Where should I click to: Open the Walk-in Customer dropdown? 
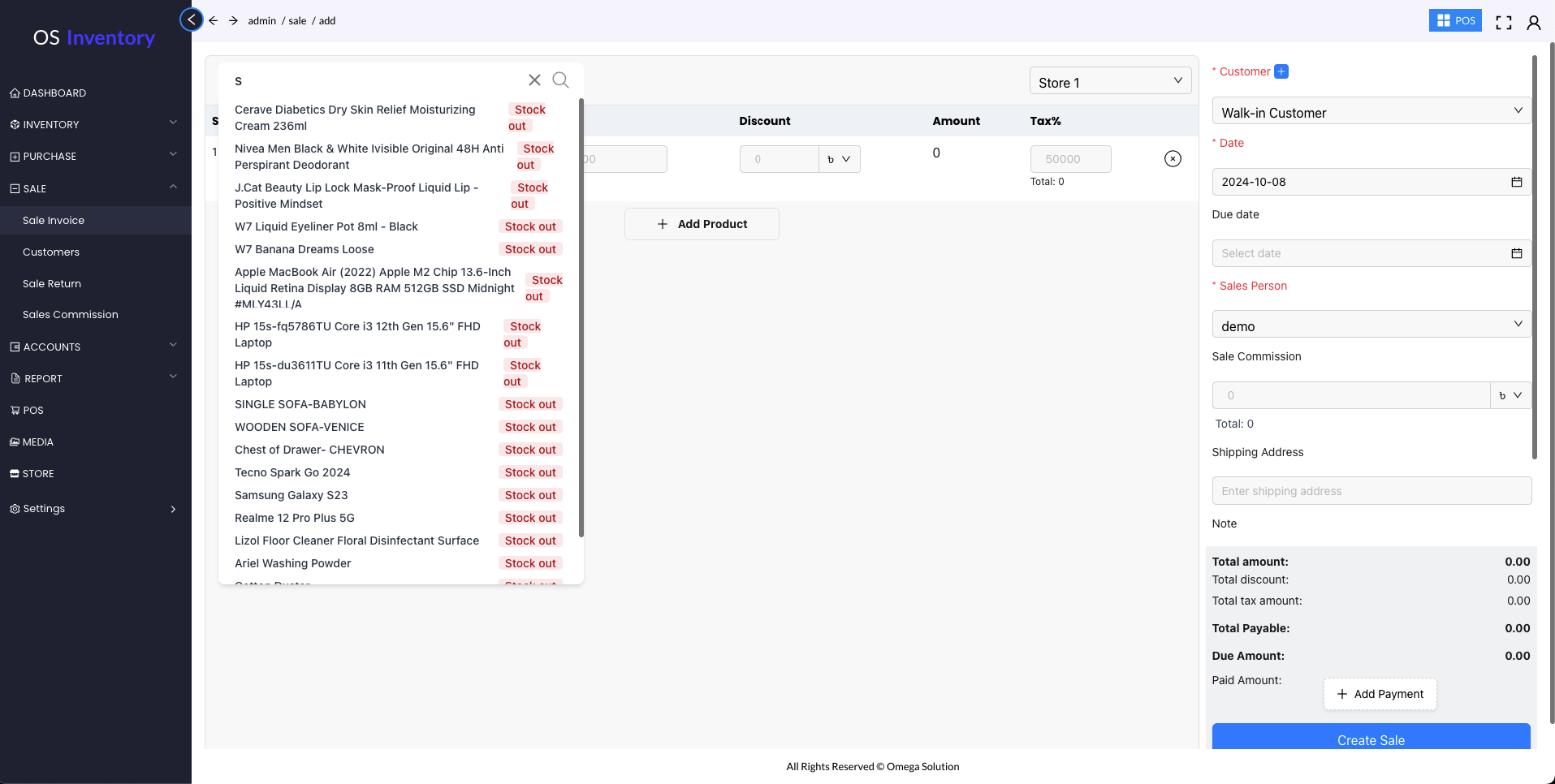(x=1371, y=112)
